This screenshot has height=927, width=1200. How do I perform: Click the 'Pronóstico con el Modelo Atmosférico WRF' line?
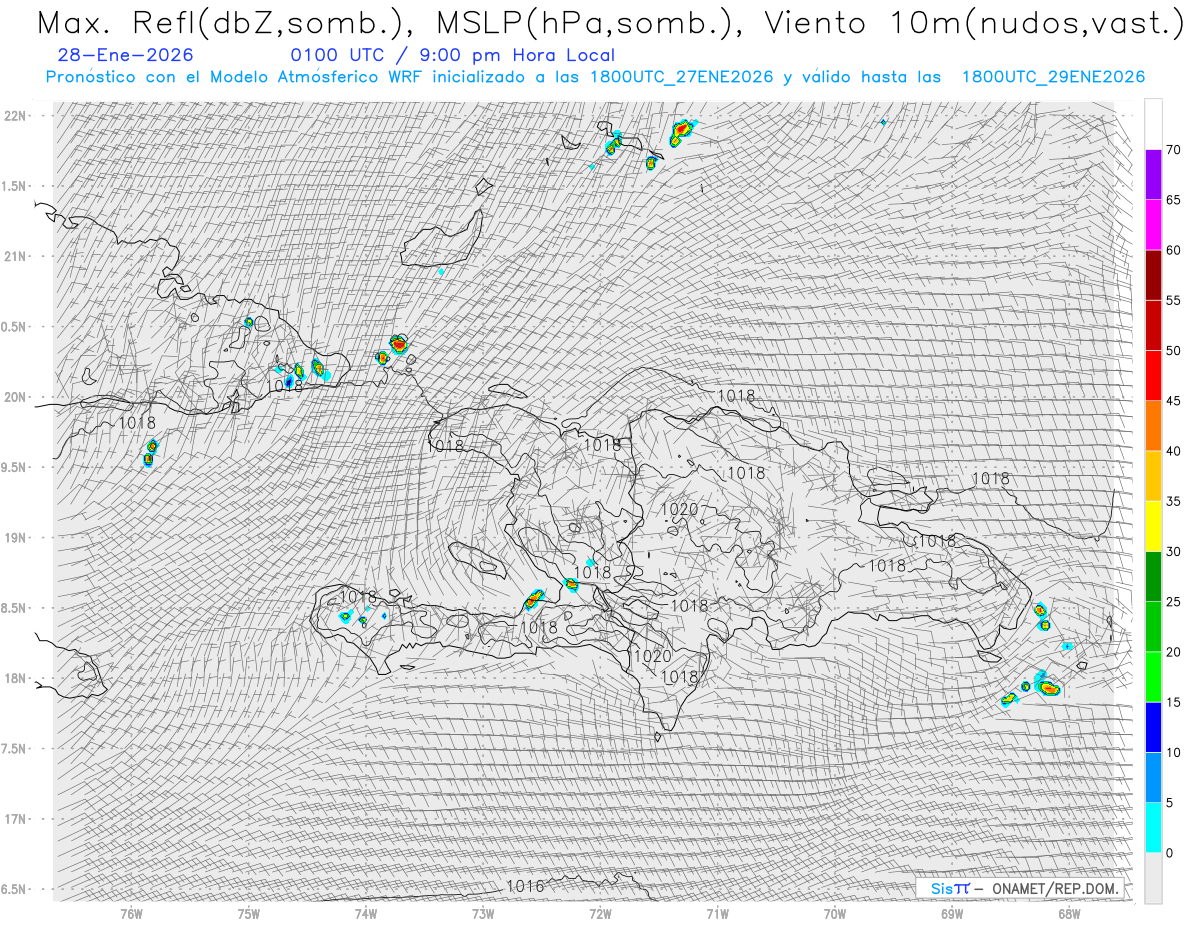click(595, 77)
